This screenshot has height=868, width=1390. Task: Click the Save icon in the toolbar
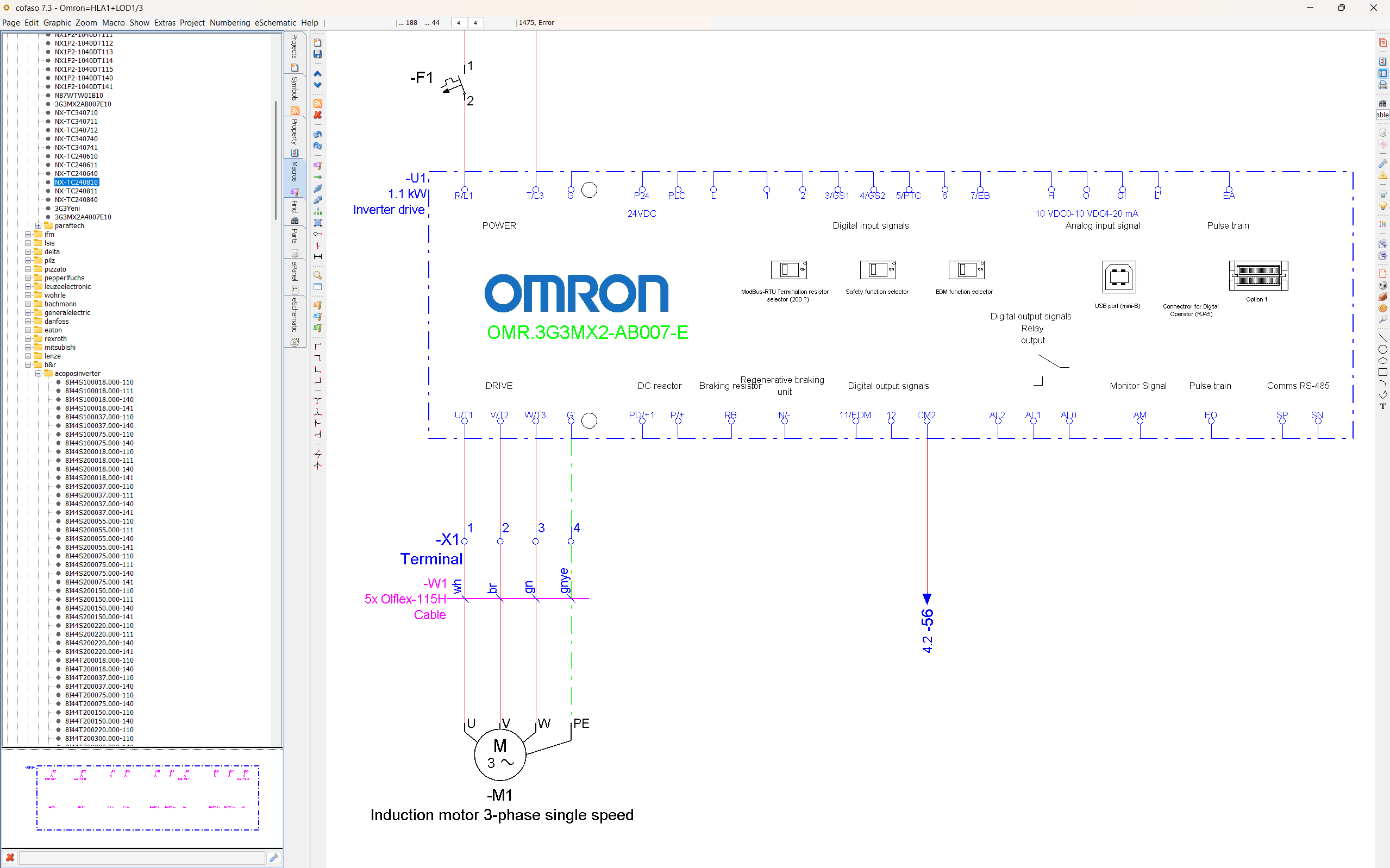pyautogui.click(x=317, y=54)
